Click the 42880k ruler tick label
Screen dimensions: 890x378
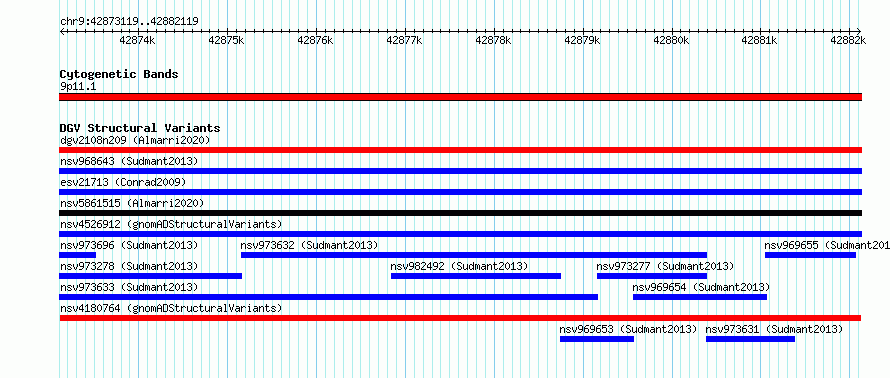point(671,41)
